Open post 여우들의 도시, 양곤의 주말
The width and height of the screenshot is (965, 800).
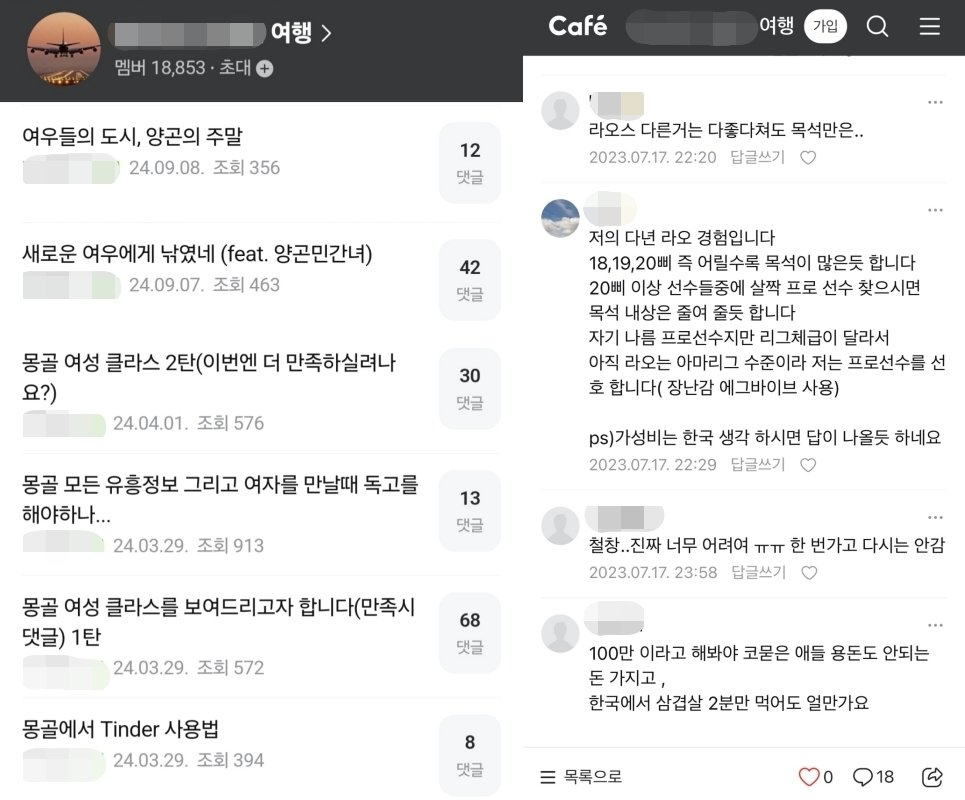point(132,136)
